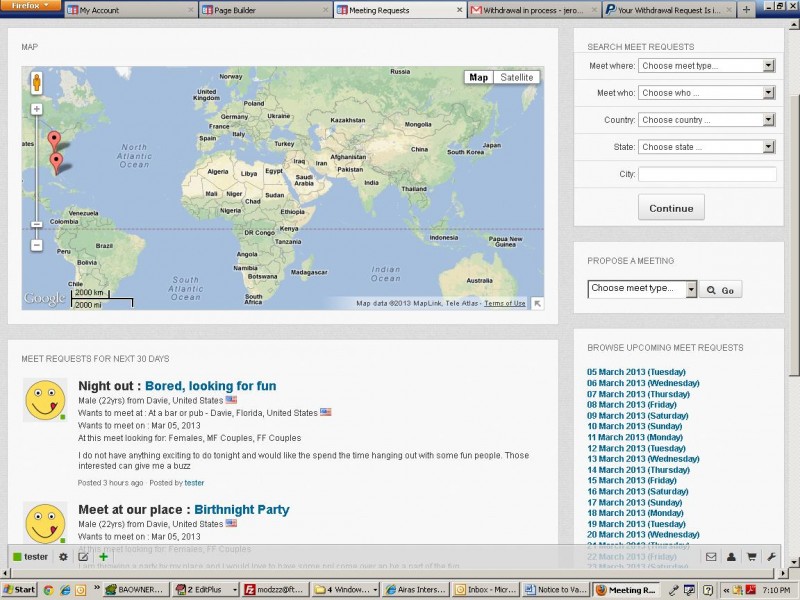Click the Continue search button
Image resolution: width=800 pixels, height=600 pixels.
pos(671,208)
